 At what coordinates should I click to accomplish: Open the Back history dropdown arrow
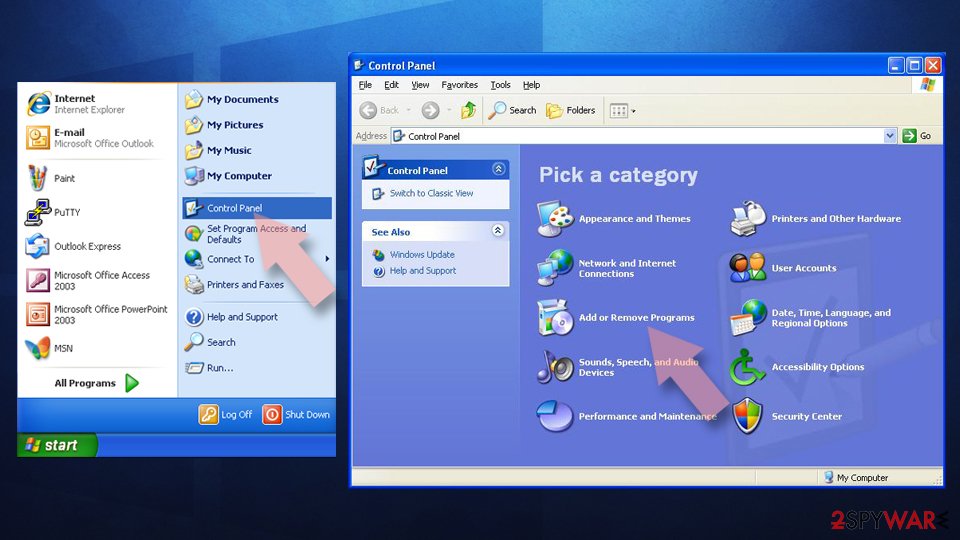pyautogui.click(x=408, y=111)
